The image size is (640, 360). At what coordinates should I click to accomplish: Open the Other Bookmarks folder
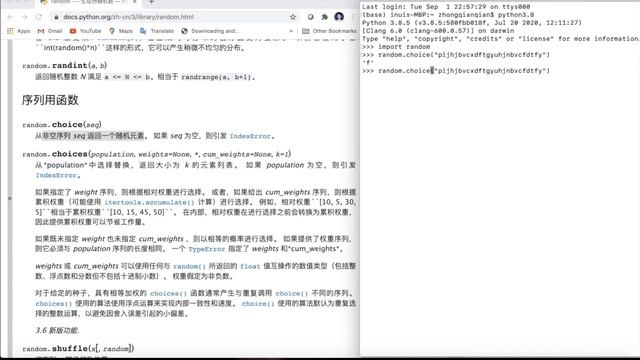[x=329, y=31]
